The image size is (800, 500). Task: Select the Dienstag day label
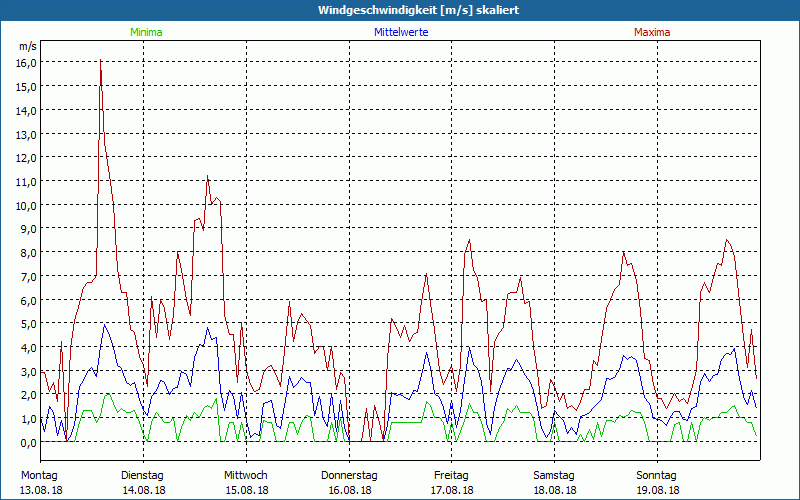(x=143, y=475)
